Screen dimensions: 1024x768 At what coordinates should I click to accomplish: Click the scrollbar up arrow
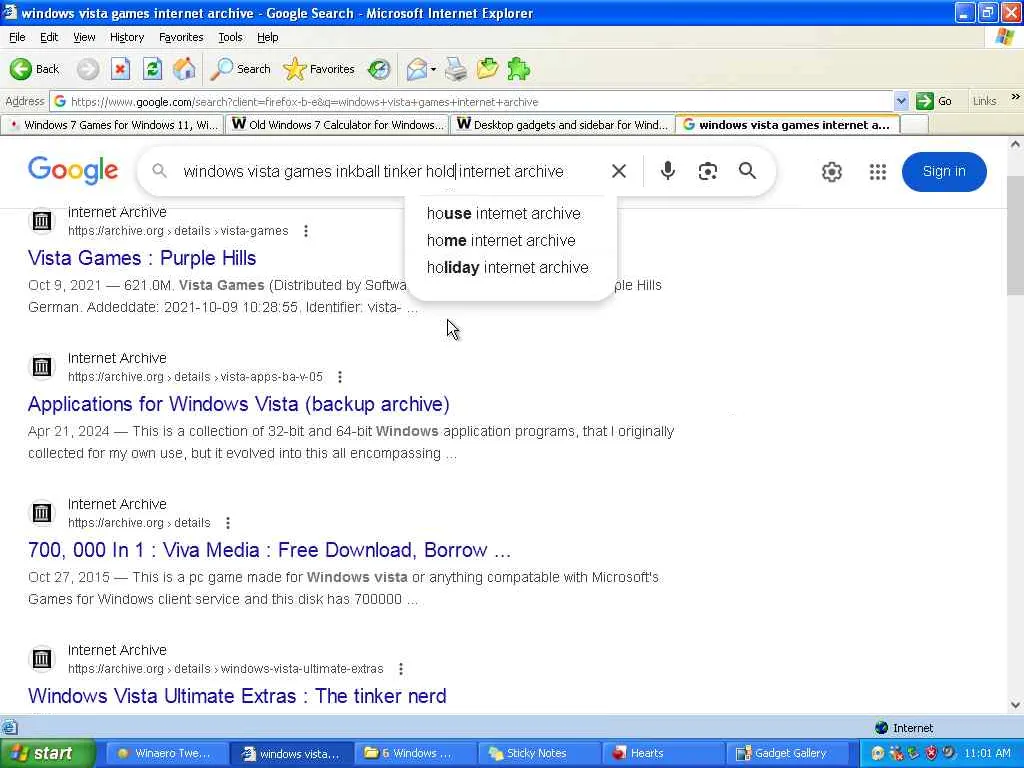tap(1015, 144)
